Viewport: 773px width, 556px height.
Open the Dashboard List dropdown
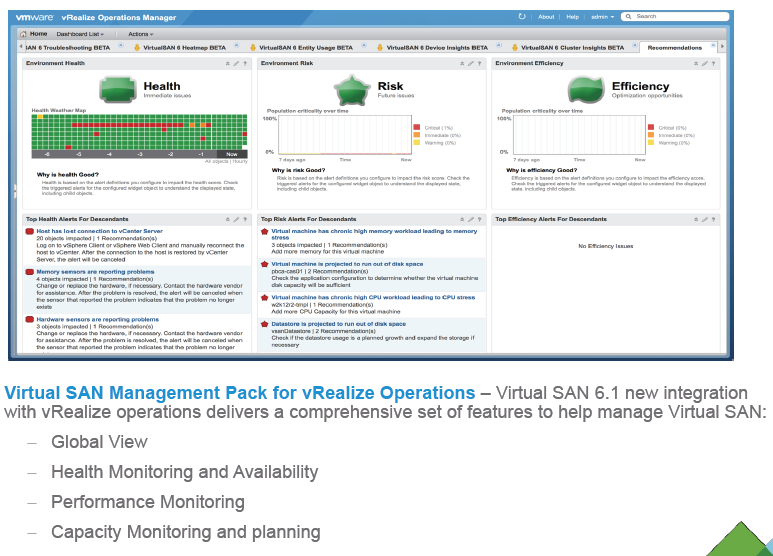[x=80, y=34]
